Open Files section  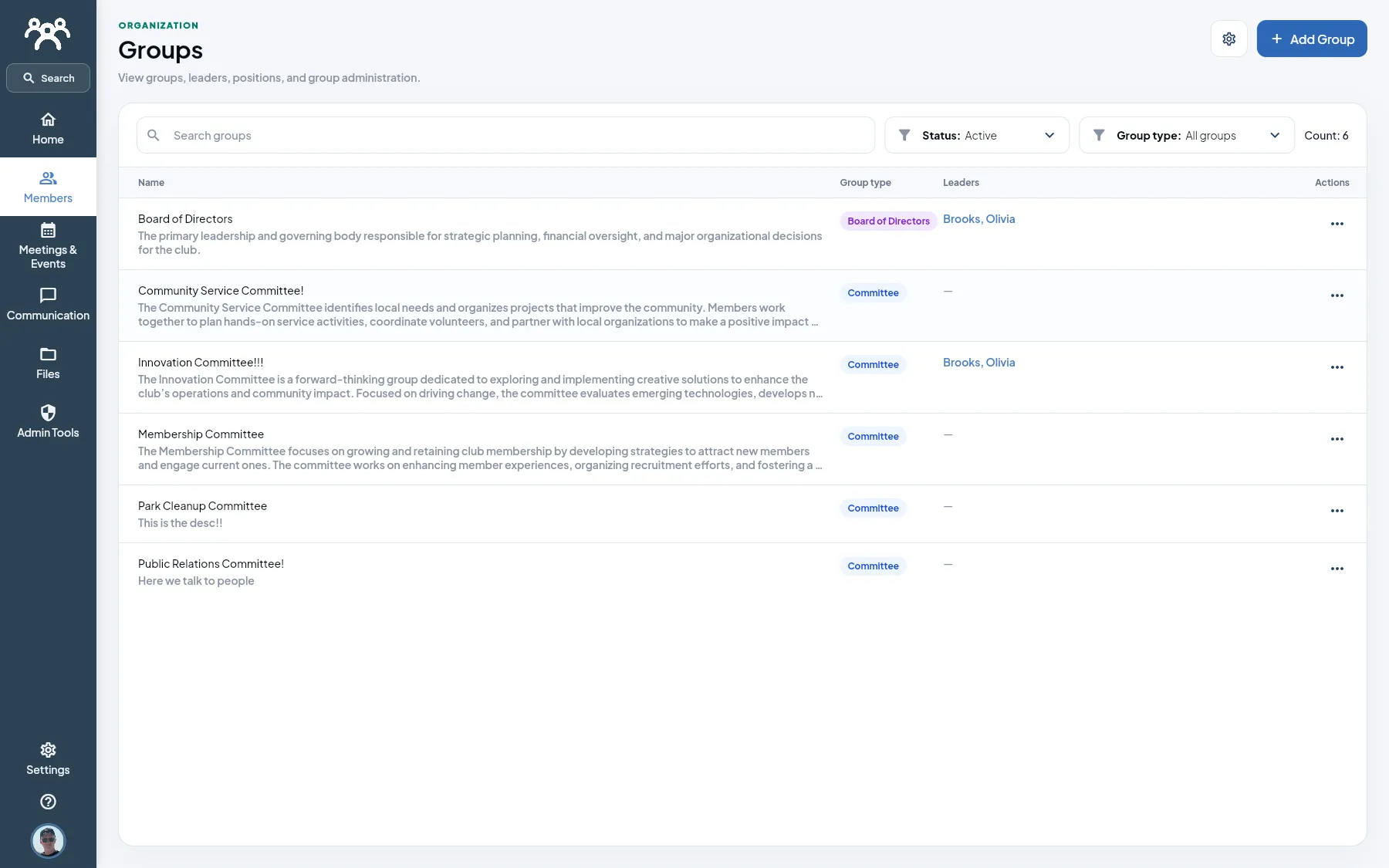point(48,363)
